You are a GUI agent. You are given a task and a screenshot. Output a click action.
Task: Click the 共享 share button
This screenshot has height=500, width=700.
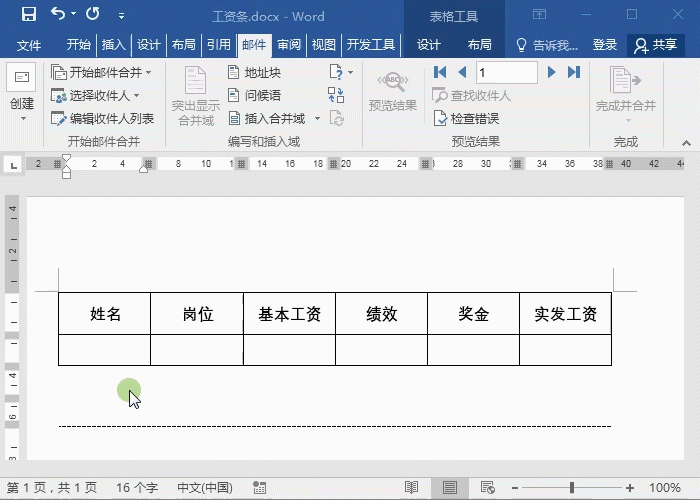pyautogui.click(x=655, y=45)
